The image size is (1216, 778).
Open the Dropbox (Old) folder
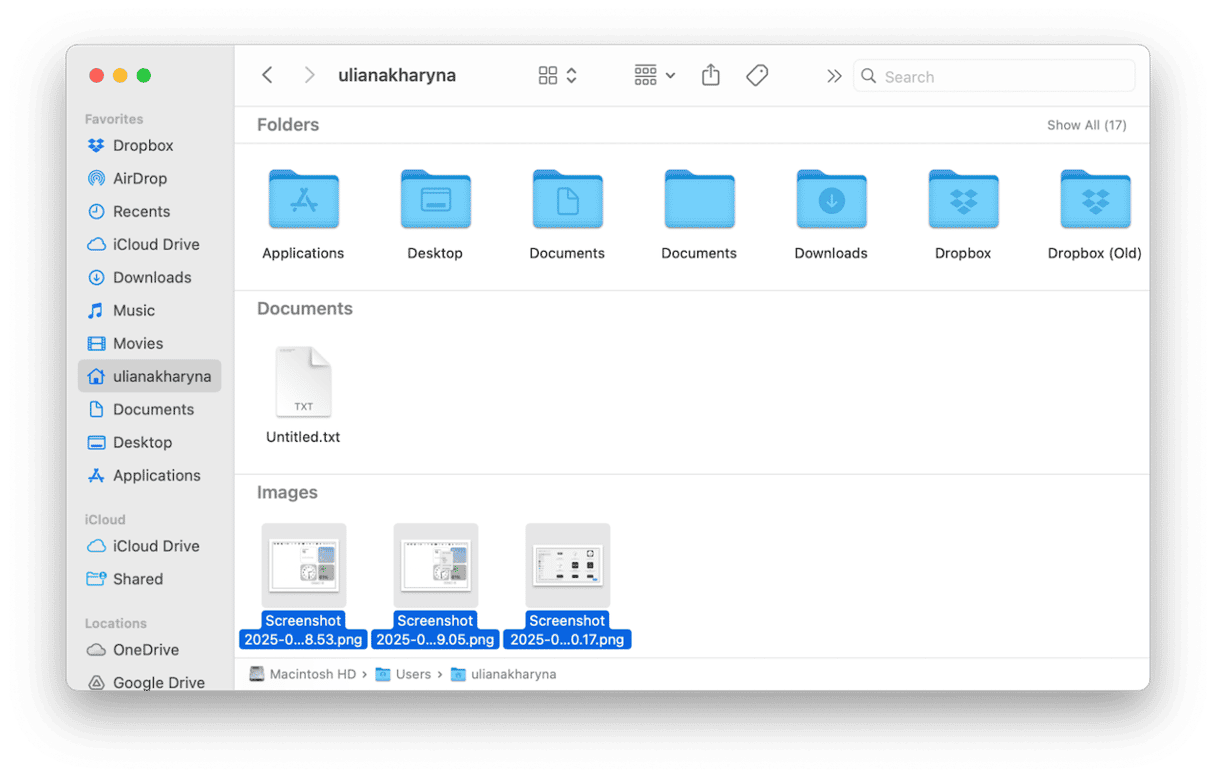click(1094, 200)
